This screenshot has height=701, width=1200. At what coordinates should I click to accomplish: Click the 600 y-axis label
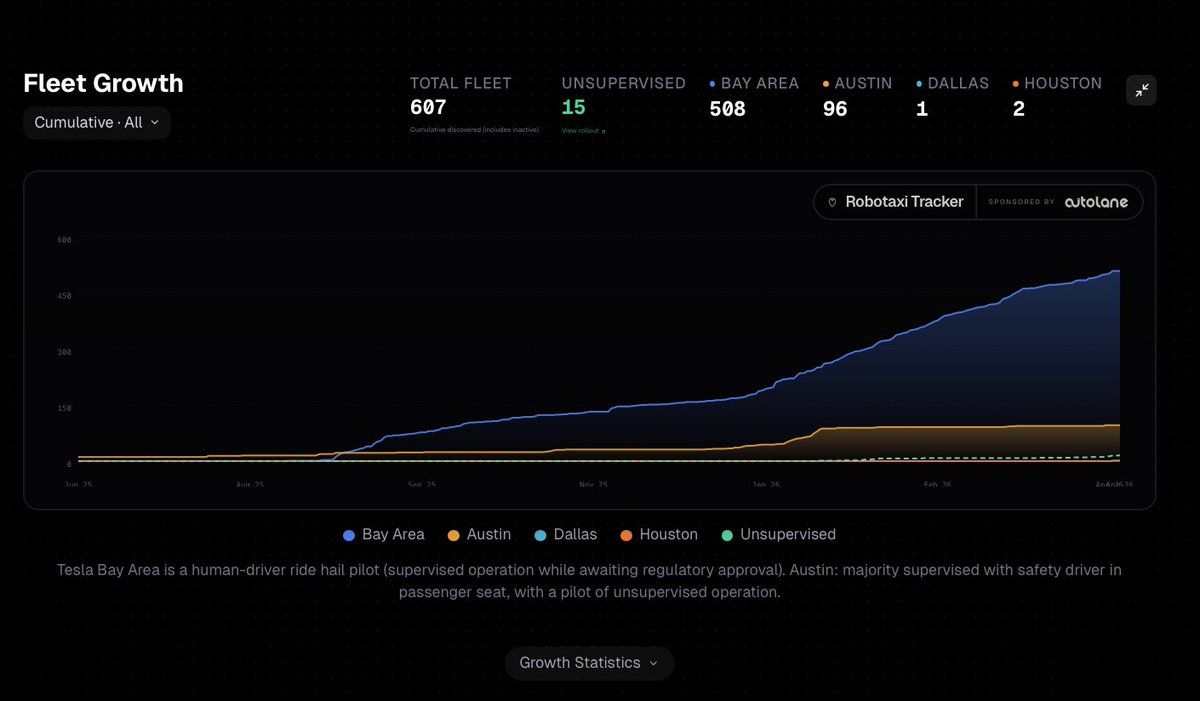coord(64,240)
